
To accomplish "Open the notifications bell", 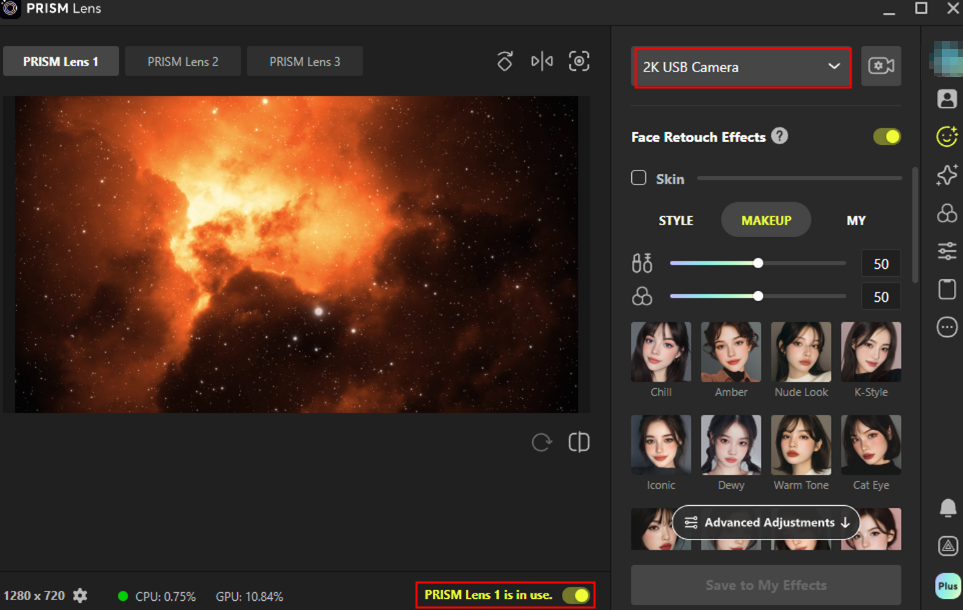I will 947,509.
